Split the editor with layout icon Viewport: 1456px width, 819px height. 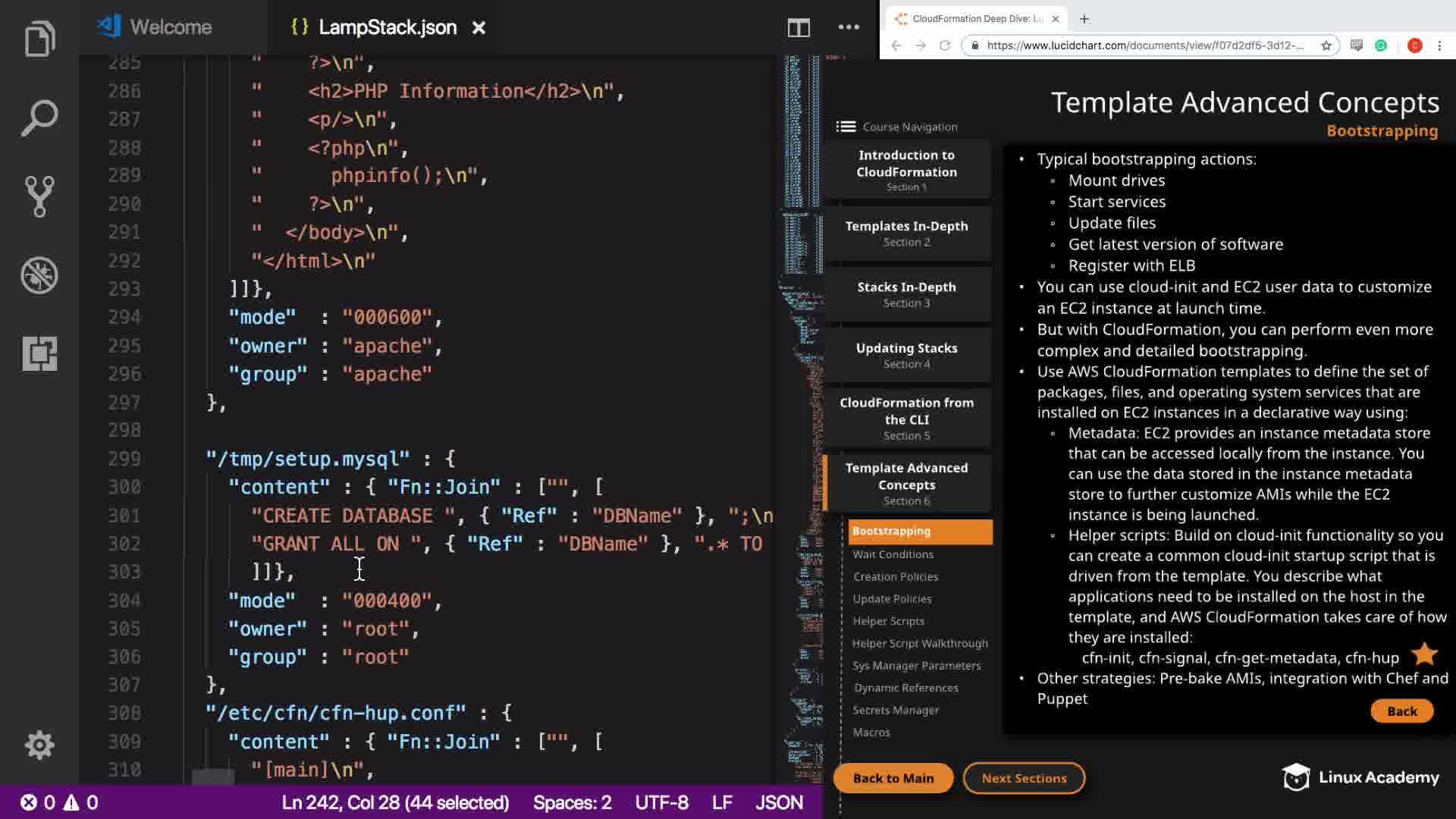798,28
